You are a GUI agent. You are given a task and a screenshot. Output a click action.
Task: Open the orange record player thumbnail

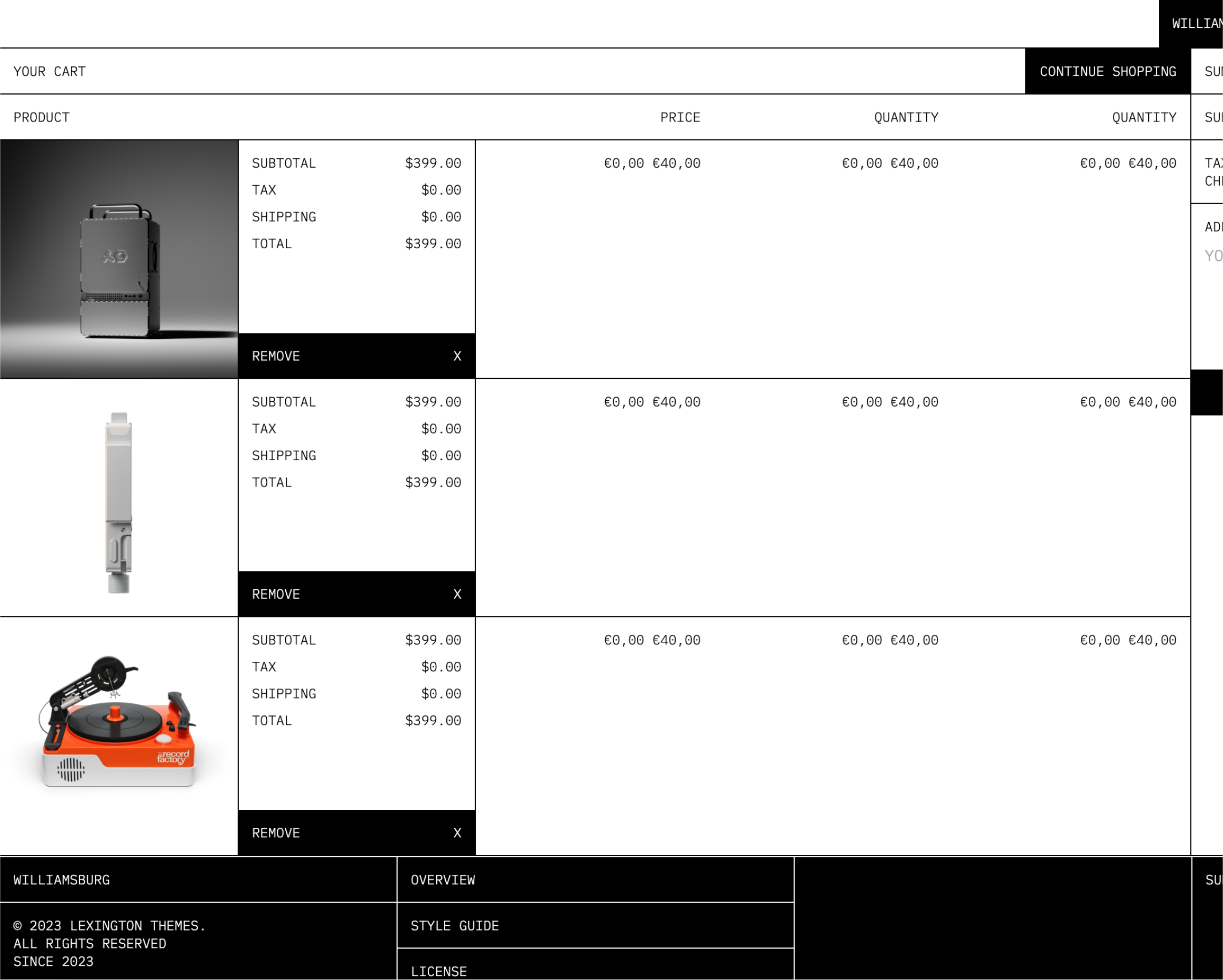point(118,736)
